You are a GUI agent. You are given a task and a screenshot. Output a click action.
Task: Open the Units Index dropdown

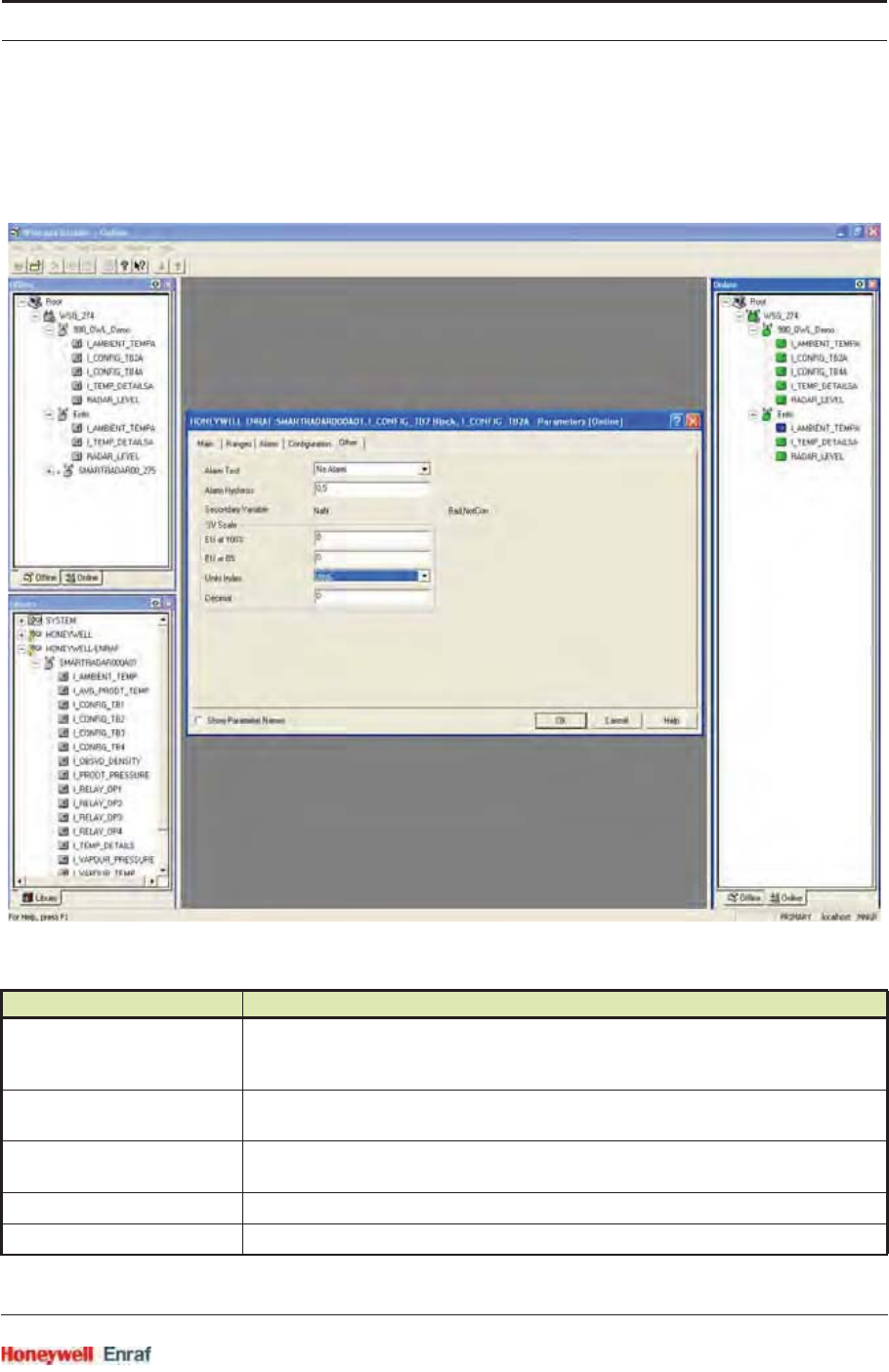click(424, 577)
